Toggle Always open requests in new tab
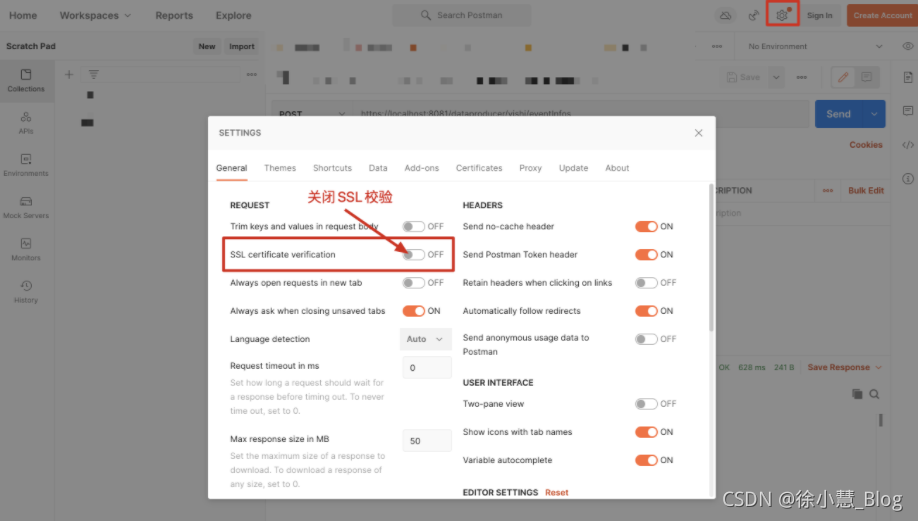 pos(413,283)
